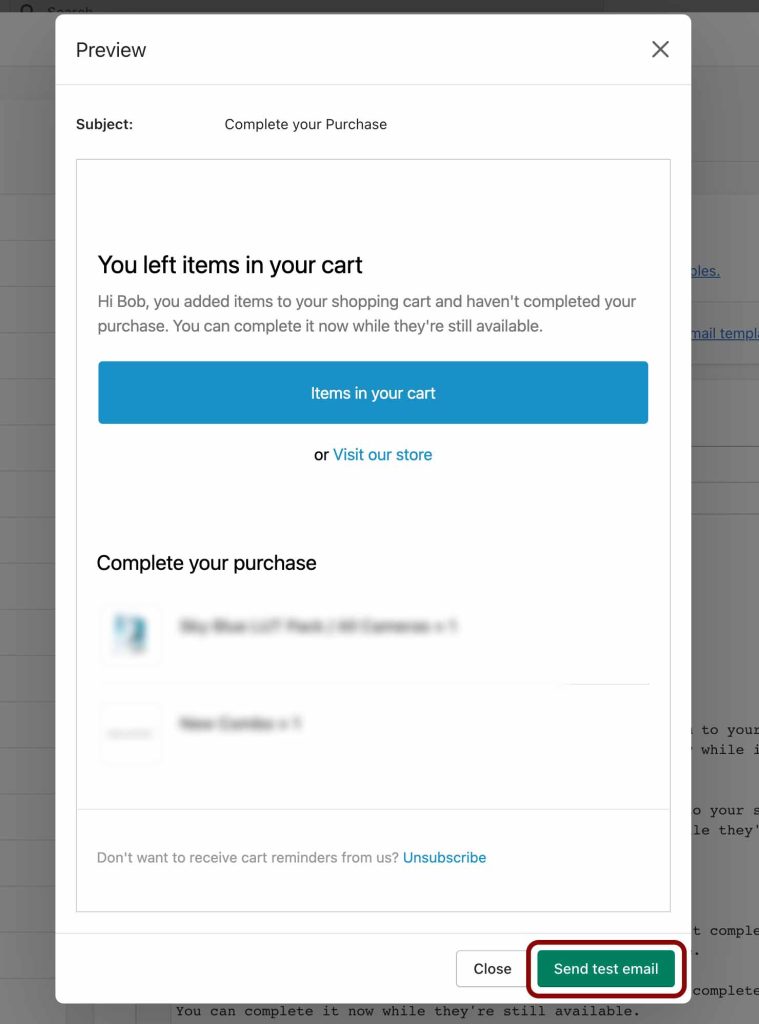Click the Complete your purchase section heading

point(206,563)
